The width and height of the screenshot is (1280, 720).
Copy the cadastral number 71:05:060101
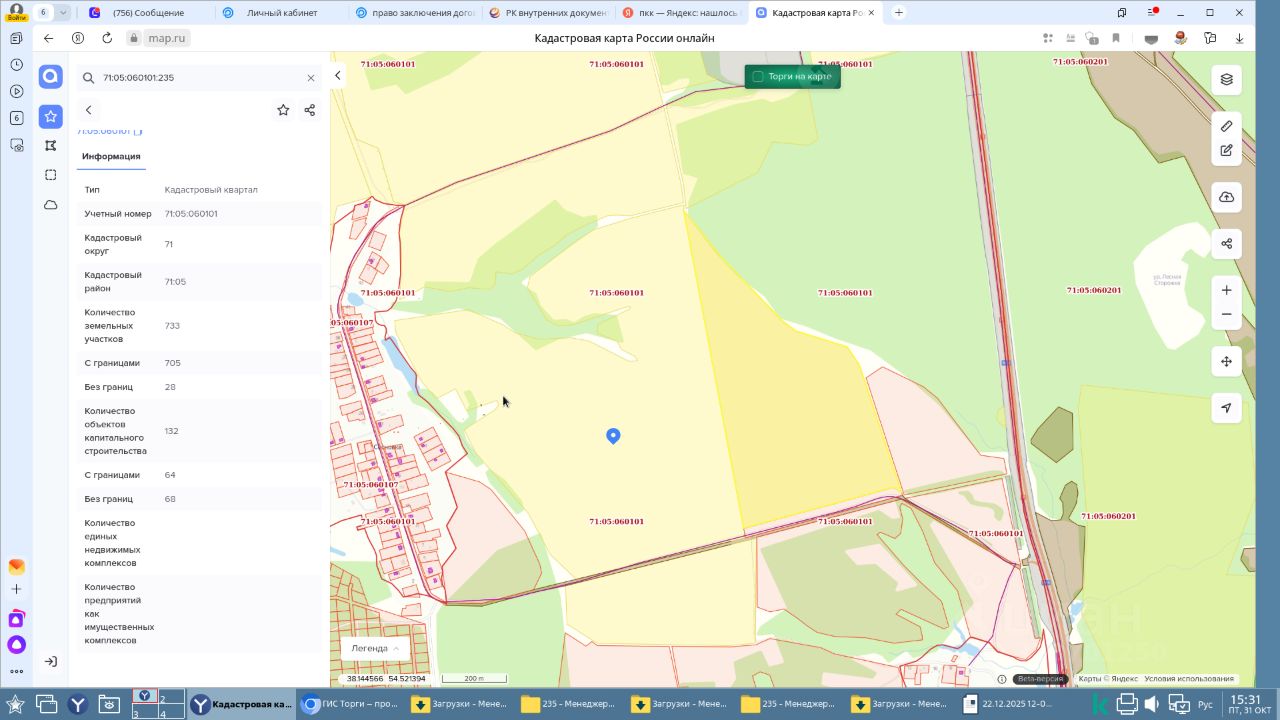coord(139,131)
